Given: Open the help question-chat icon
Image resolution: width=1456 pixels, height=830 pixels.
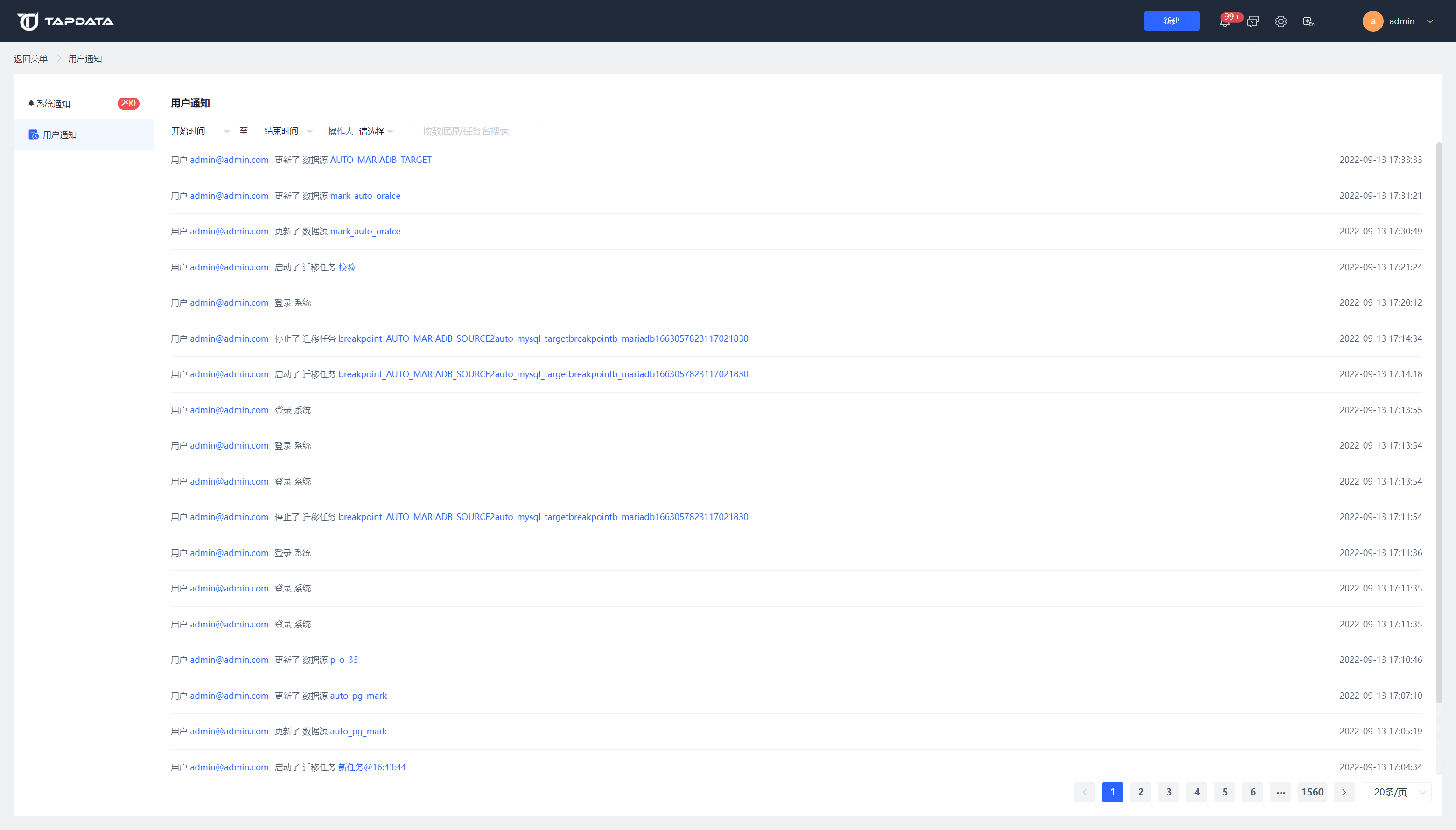Looking at the screenshot, I should [1253, 21].
